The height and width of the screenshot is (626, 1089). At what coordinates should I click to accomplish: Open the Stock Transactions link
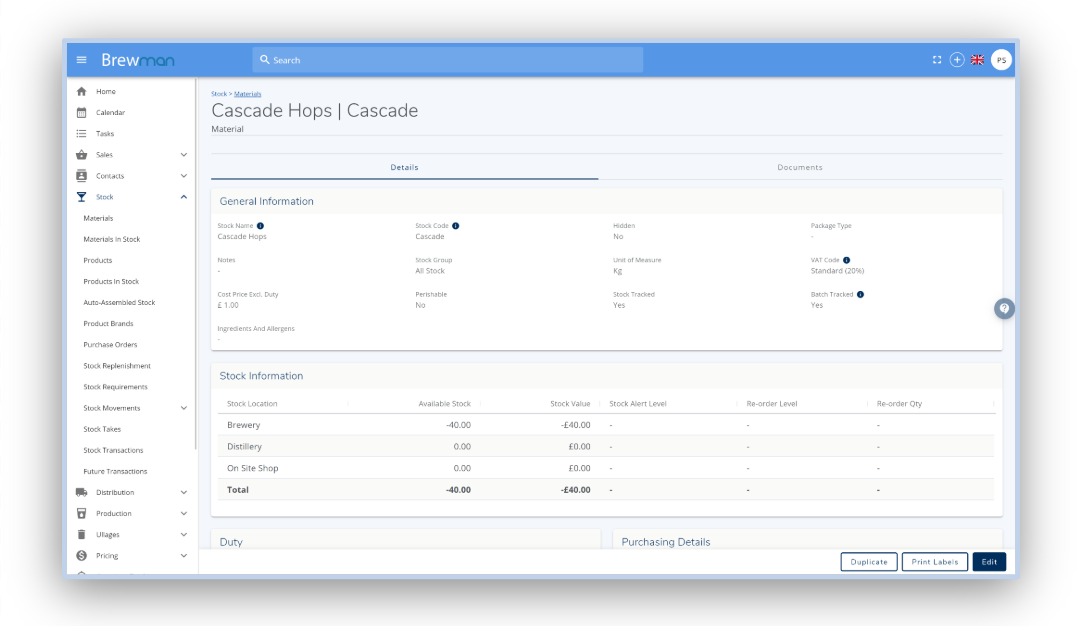coord(113,450)
